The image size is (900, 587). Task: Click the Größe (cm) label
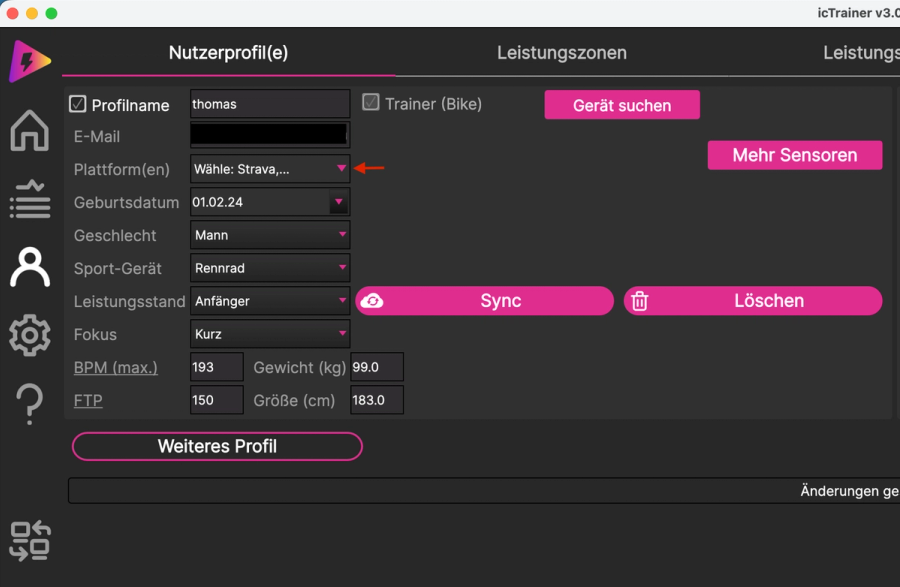point(294,400)
